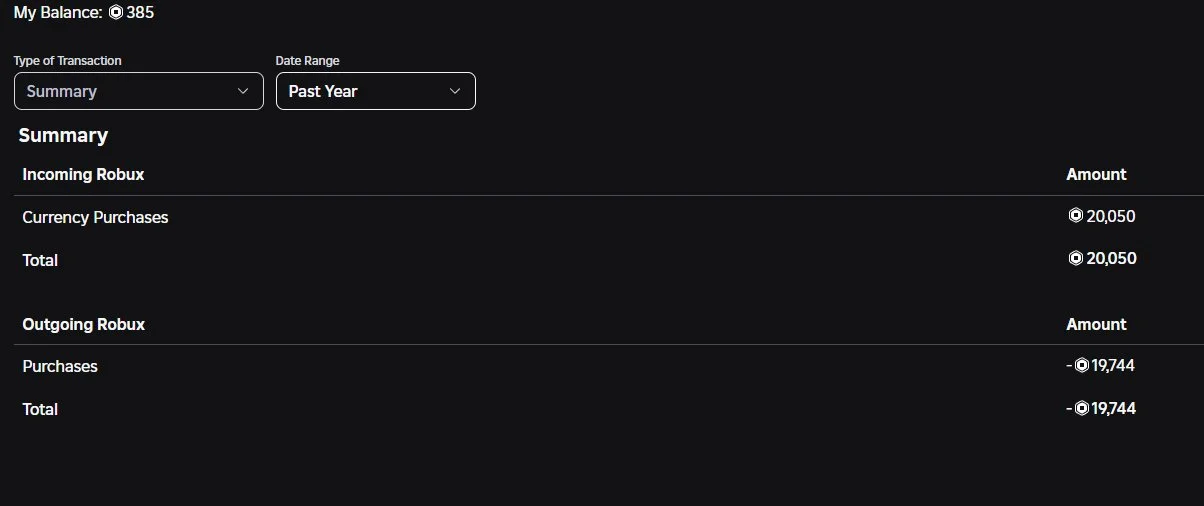Click the Incoming Robux column header

[x=83, y=174]
